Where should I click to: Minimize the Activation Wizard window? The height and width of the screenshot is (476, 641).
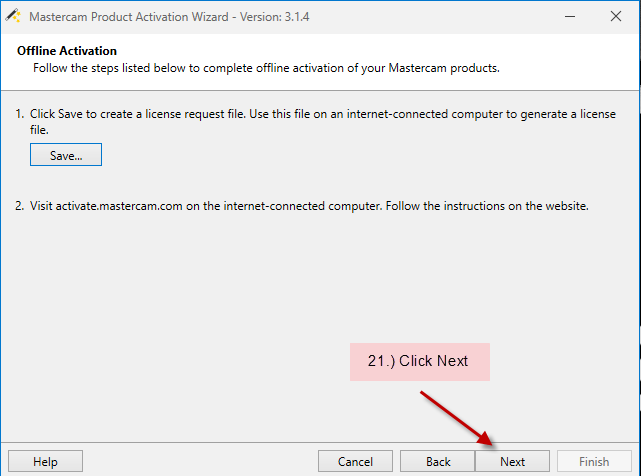pyautogui.click(x=570, y=16)
